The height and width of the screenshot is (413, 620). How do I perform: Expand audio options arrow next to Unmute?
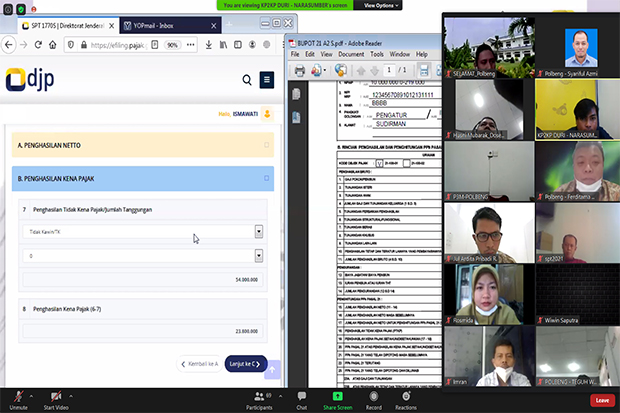pos(31,396)
